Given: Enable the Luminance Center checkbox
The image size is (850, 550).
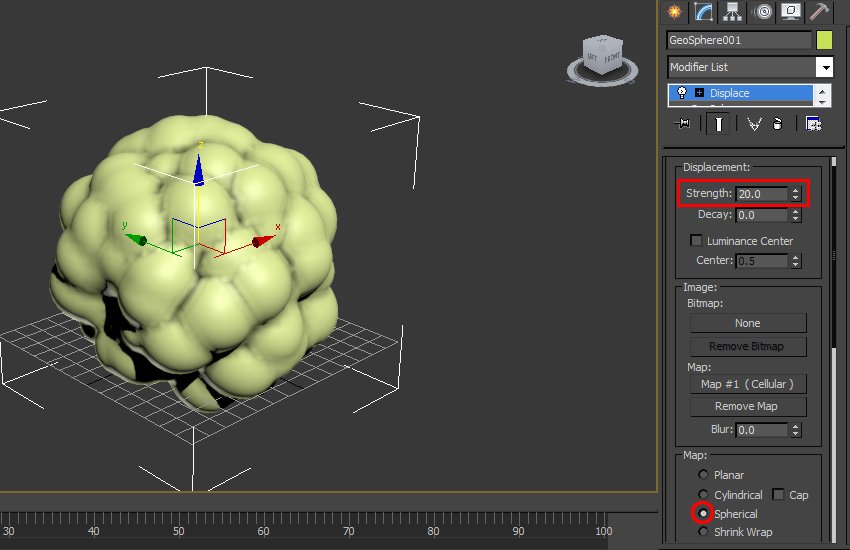Looking at the screenshot, I should click(696, 241).
